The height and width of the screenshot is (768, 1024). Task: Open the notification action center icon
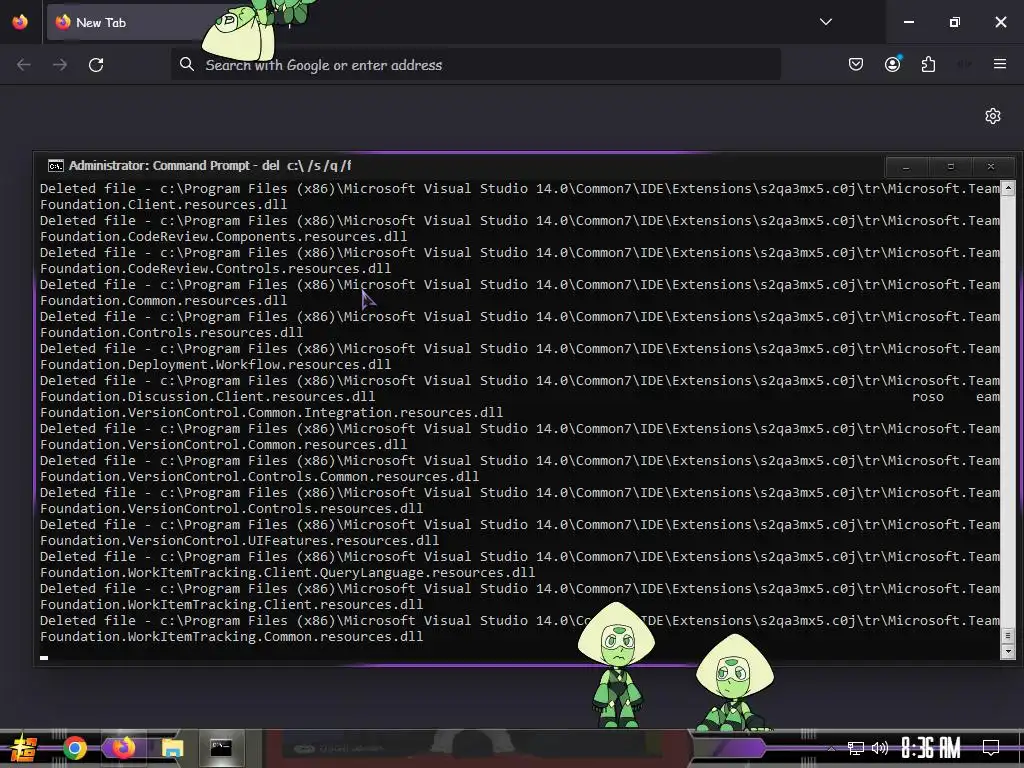click(x=991, y=748)
